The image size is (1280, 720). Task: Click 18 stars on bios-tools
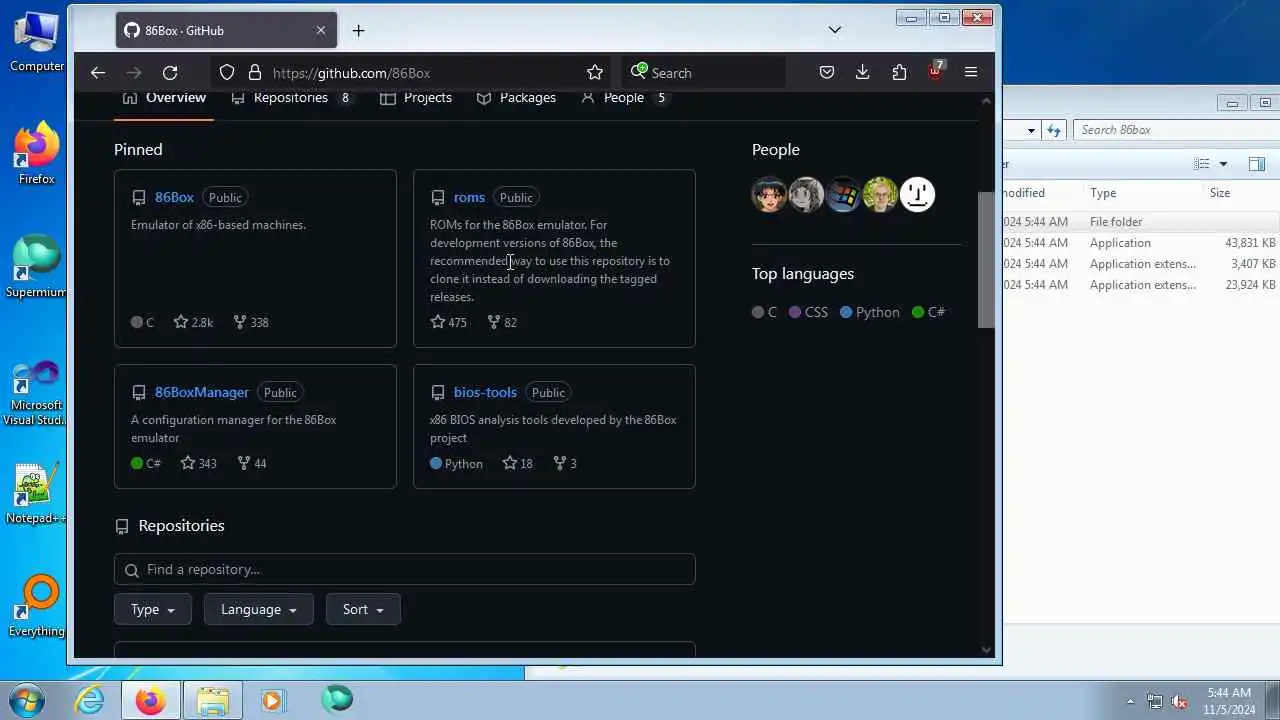(517, 463)
